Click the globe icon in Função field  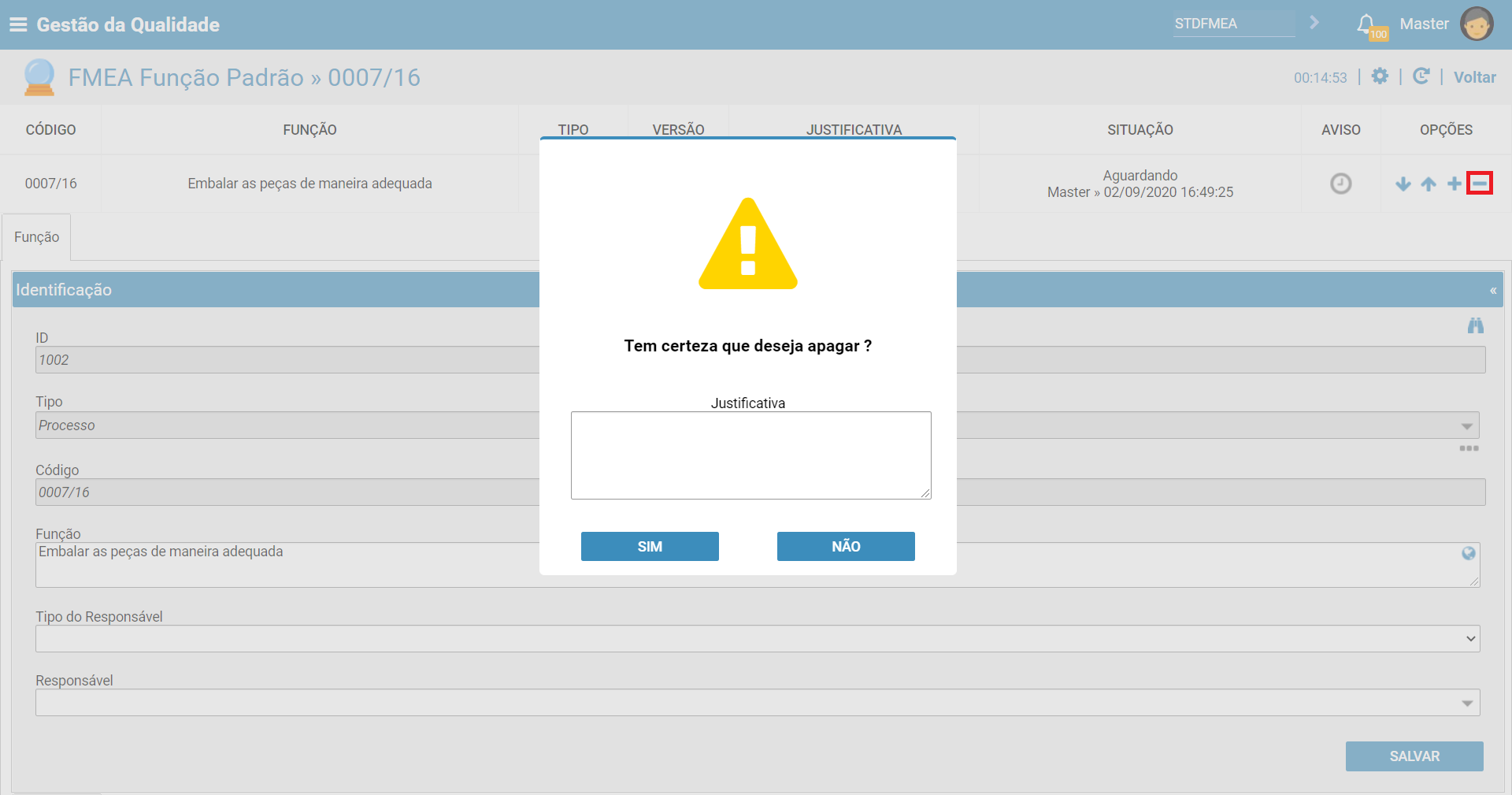pyautogui.click(x=1469, y=553)
